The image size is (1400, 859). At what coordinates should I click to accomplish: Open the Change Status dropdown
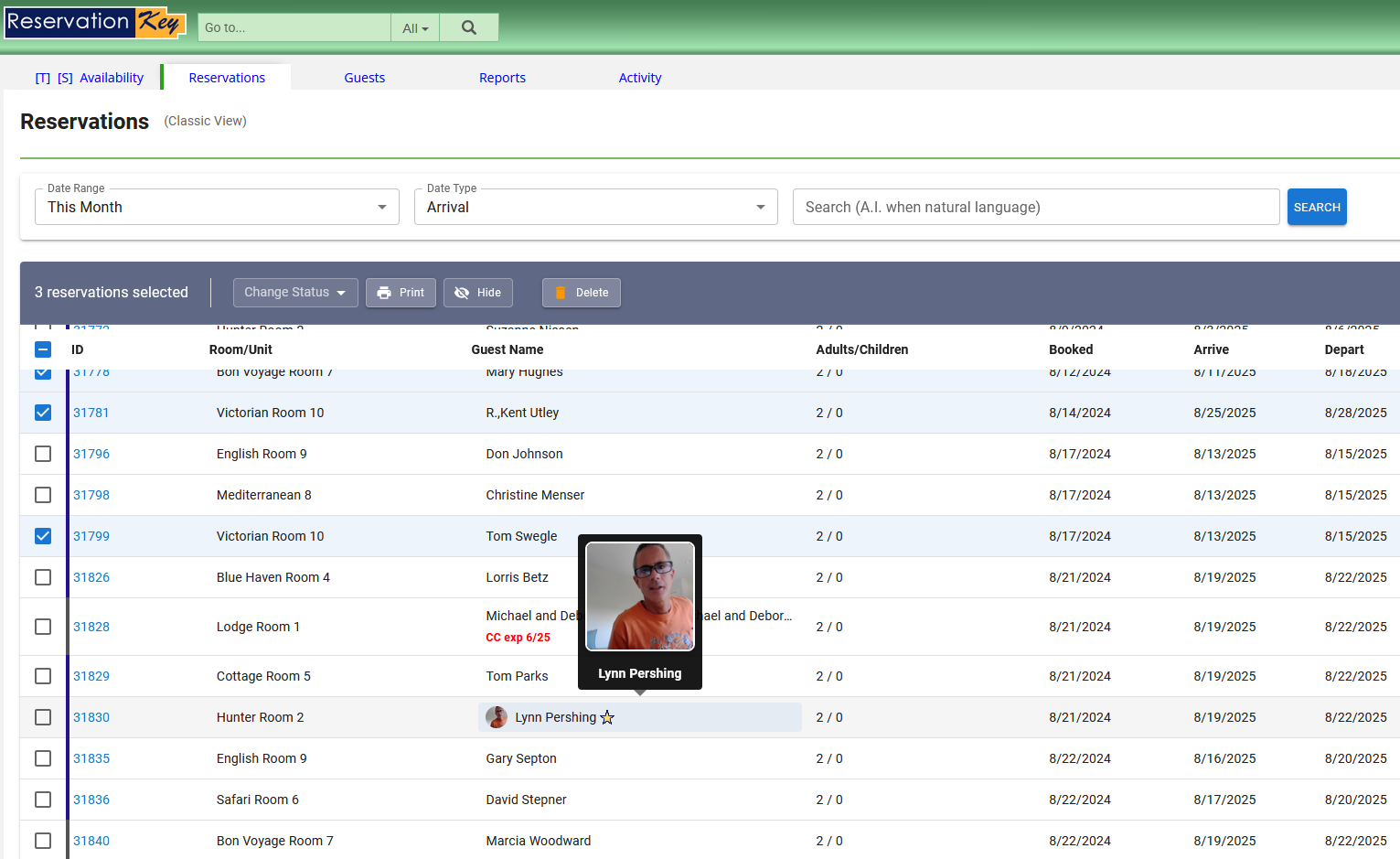(294, 293)
